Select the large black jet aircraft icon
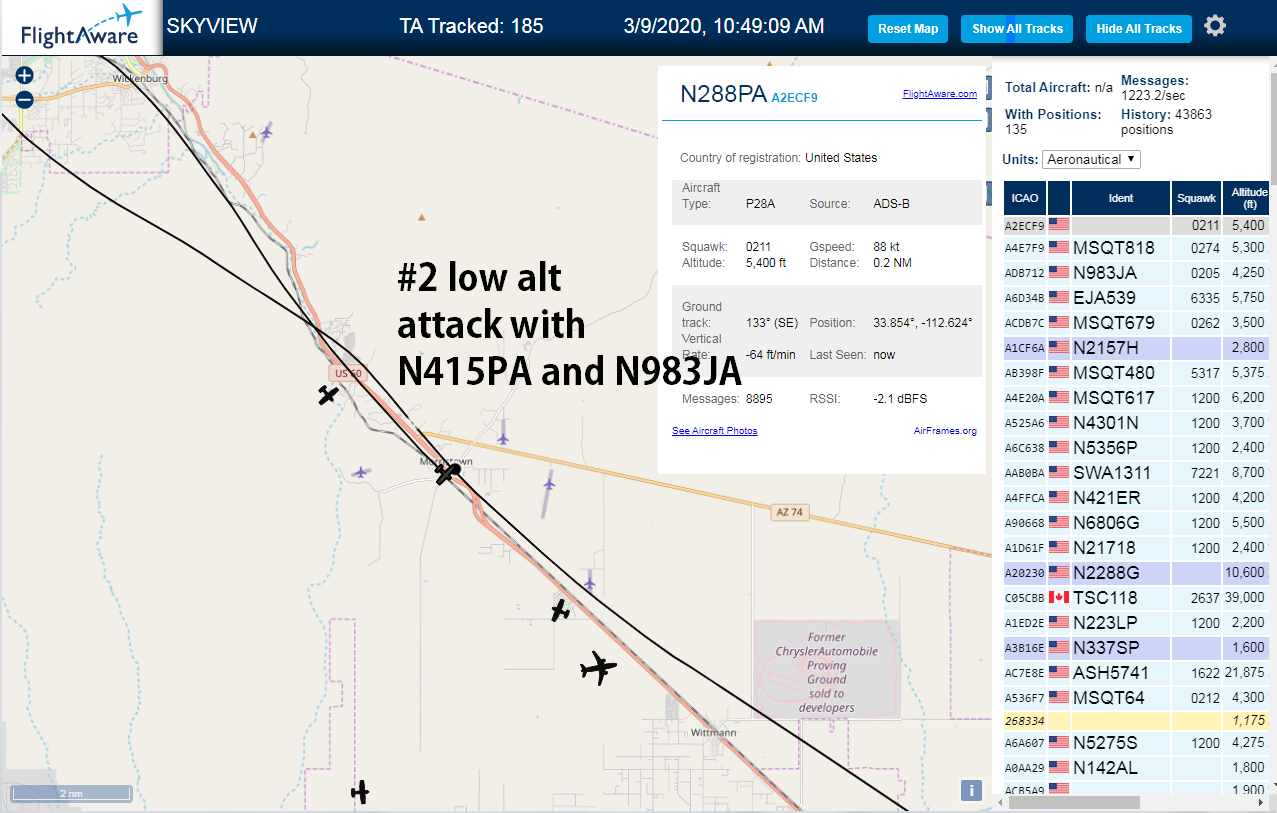Image resolution: width=1277 pixels, height=813 pixels. [599, 668]
